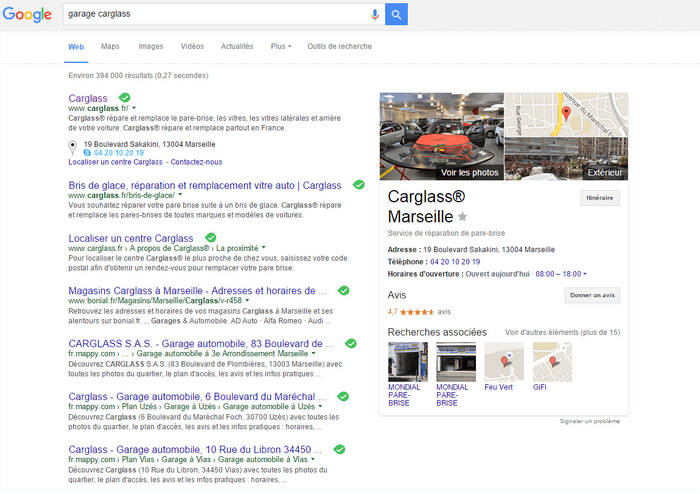Click the Itinéraire button
The image size is (700, 494).
[600, 198]
